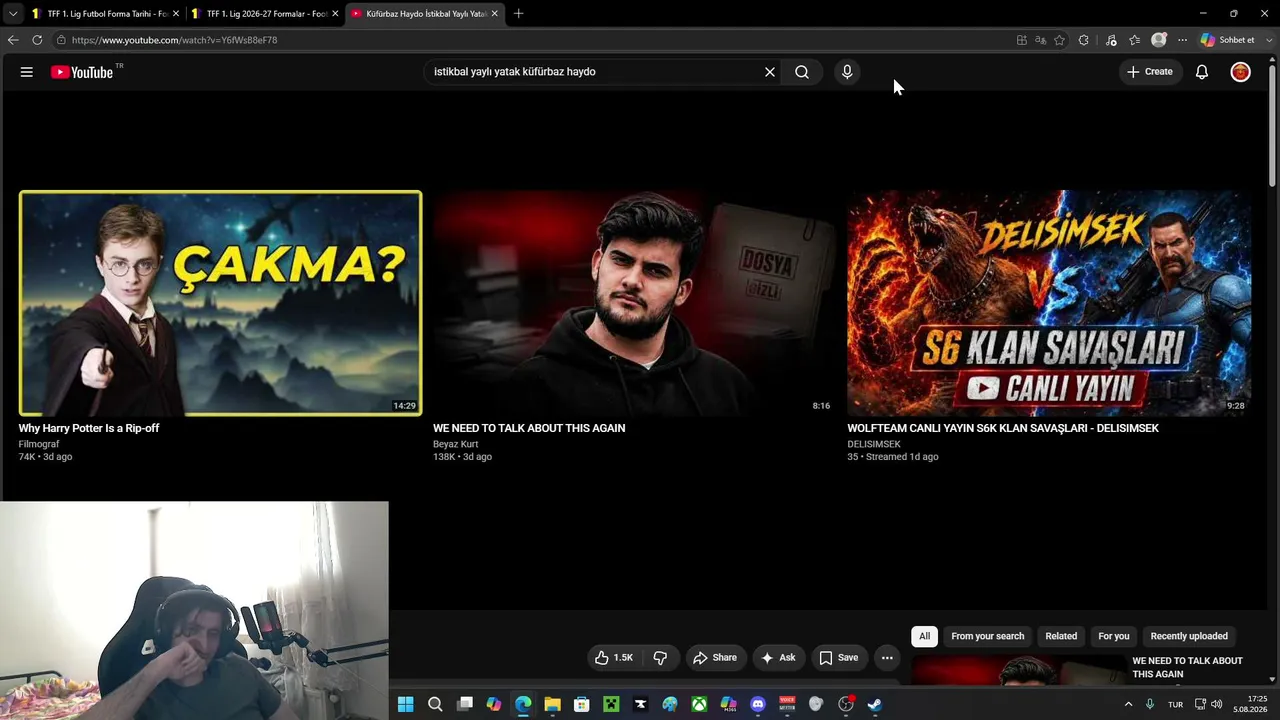
Task: Select the For you filter chip
Action: [x=1114, y=636]
